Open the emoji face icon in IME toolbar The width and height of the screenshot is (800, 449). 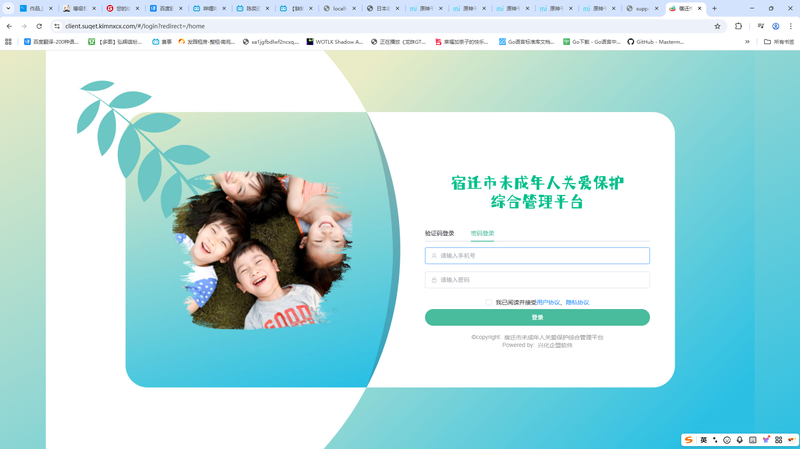coord(727,440)
